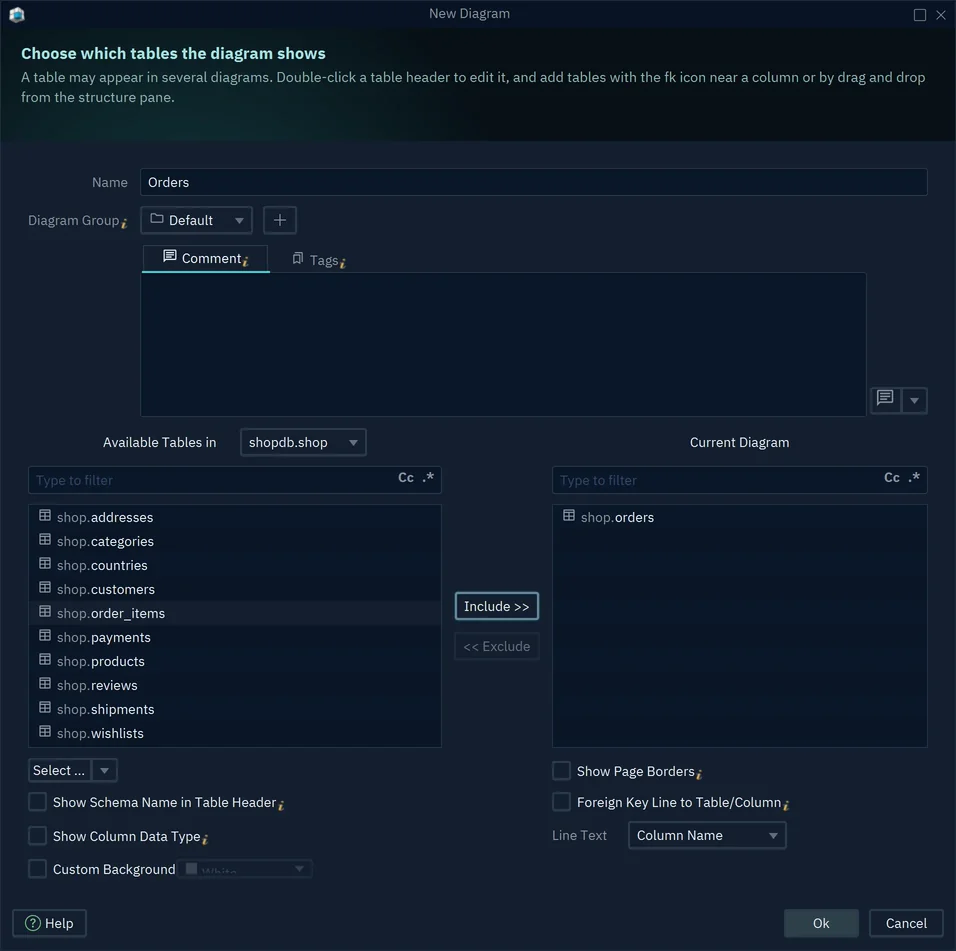Click table icon of shop.orders in Current Diagram
This screenshot has height=951, width=956.
[x=569, y=516]
